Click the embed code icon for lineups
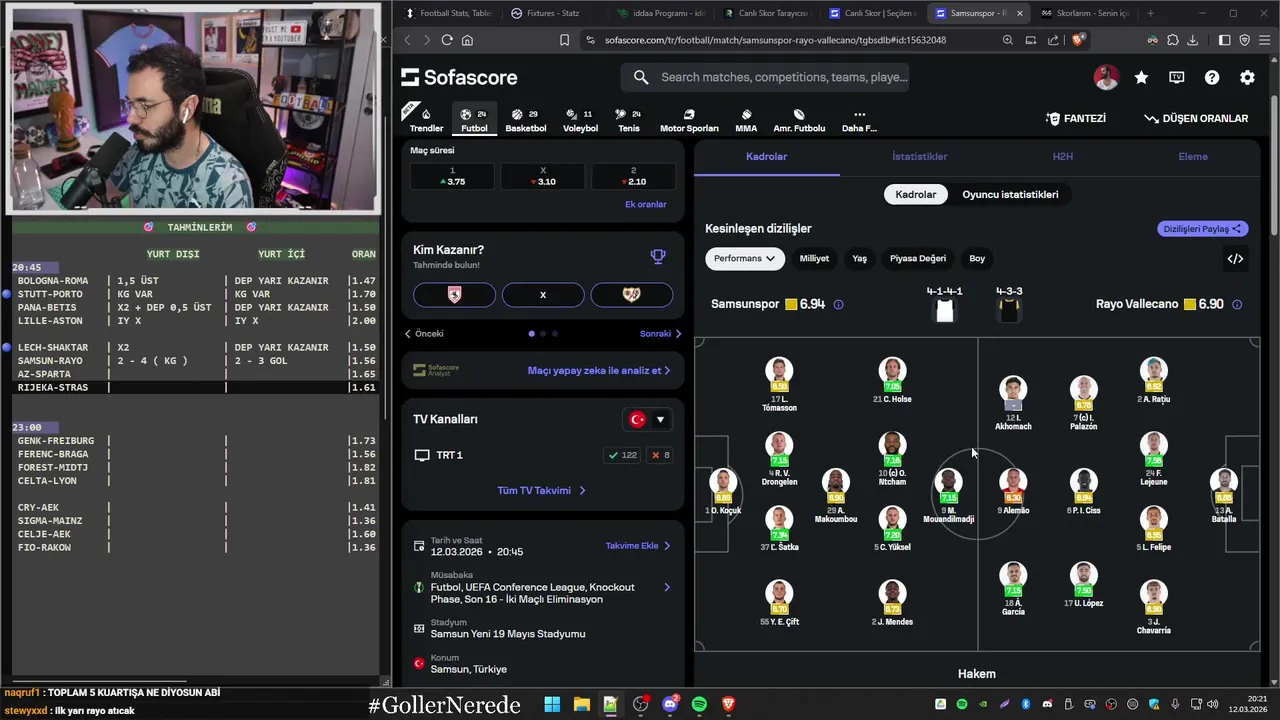 (1235, 258)
